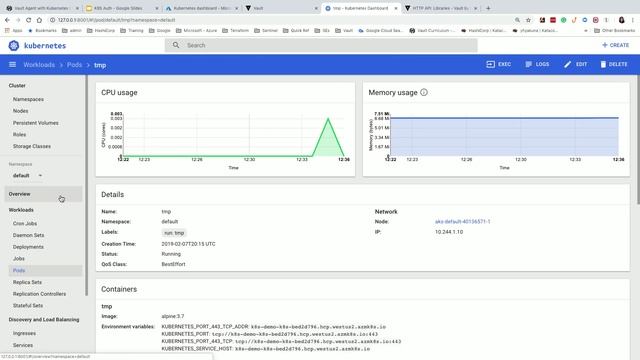Switch to the Vault browser tab
Viewport: 640px width, 360px height.
pos(281,8)
